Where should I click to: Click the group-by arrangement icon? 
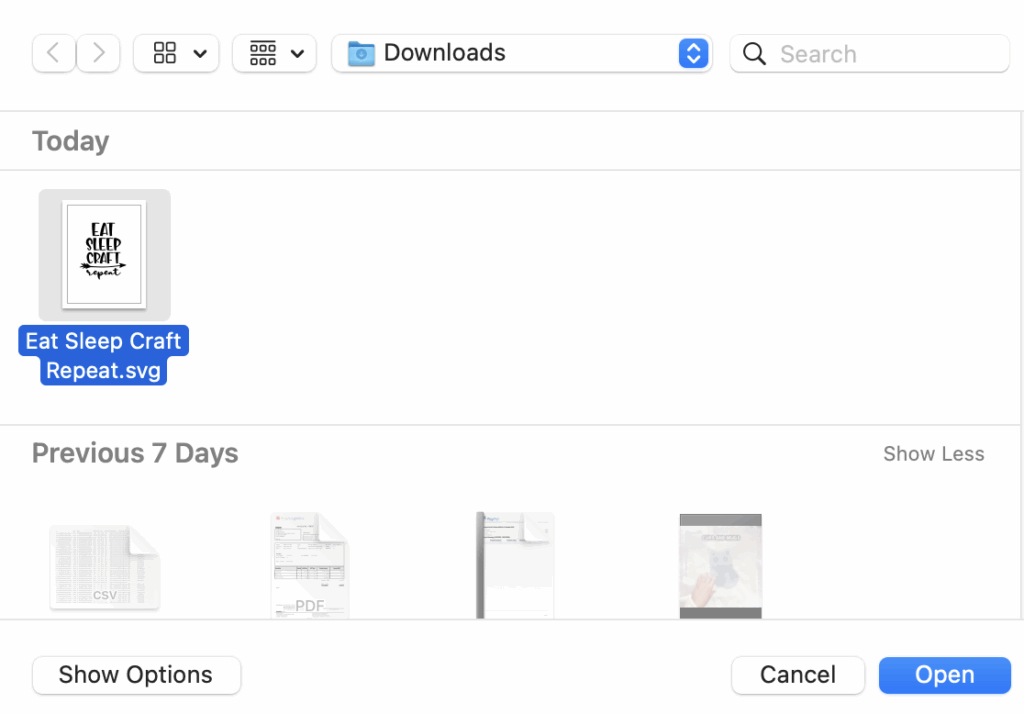[263, 53]
